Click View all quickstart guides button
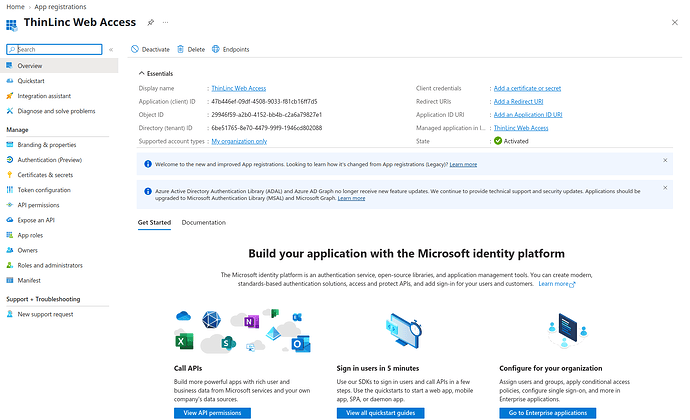 point(381,413)
